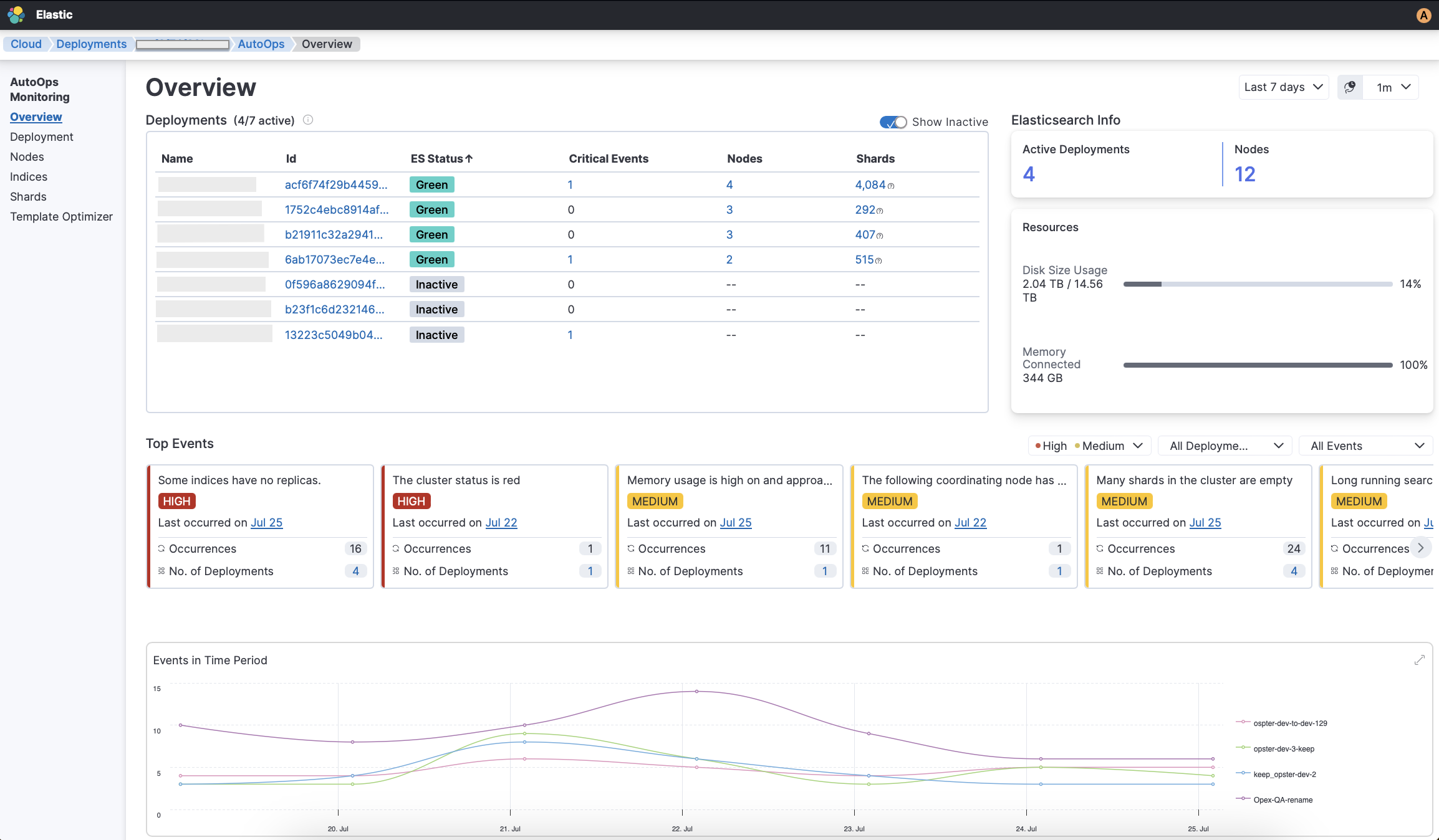Open inactive deployment b23f1c6d232146... link
The image size is (1439, 840).
[x=334, y=309]
